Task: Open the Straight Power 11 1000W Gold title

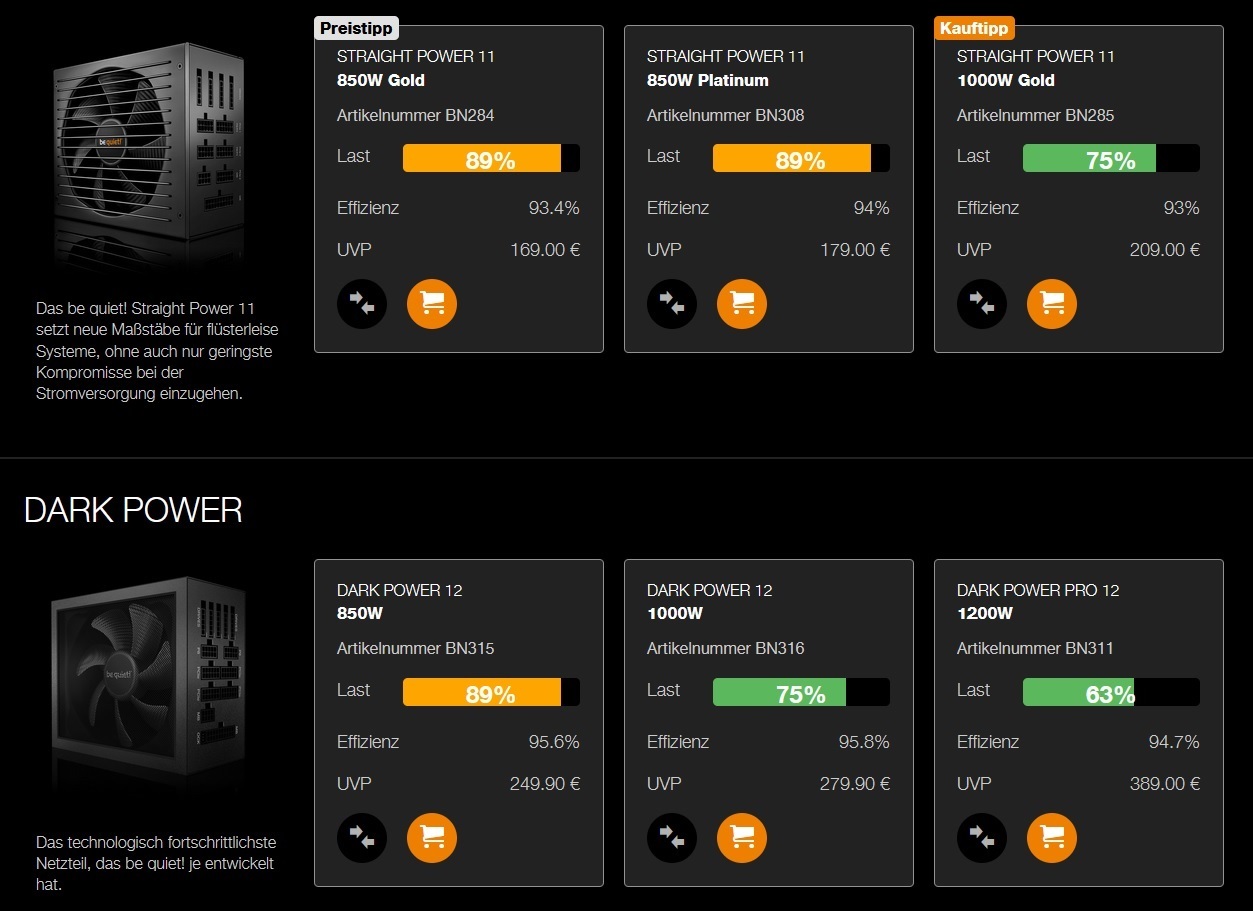Action: click(1036, 68)
